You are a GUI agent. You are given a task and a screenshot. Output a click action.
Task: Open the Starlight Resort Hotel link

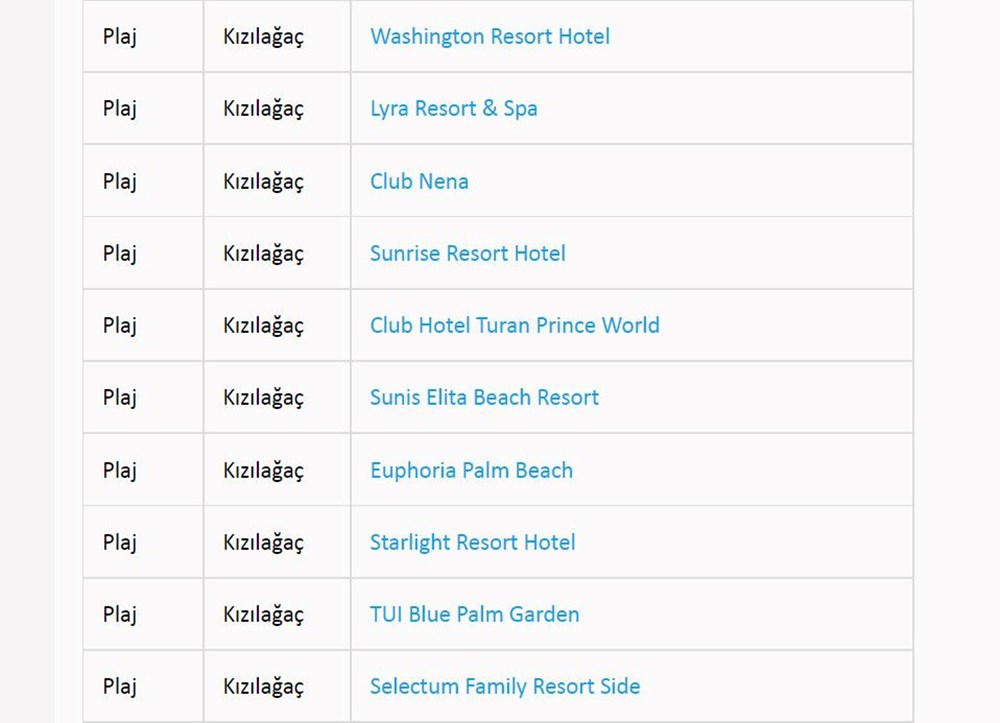472,543
